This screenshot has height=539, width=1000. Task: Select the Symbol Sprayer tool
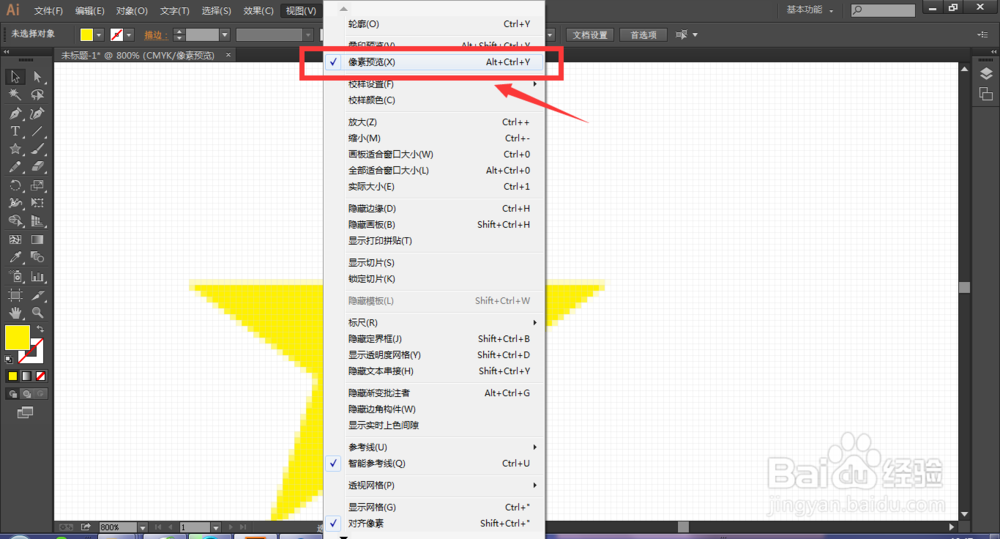click(15, 277)
